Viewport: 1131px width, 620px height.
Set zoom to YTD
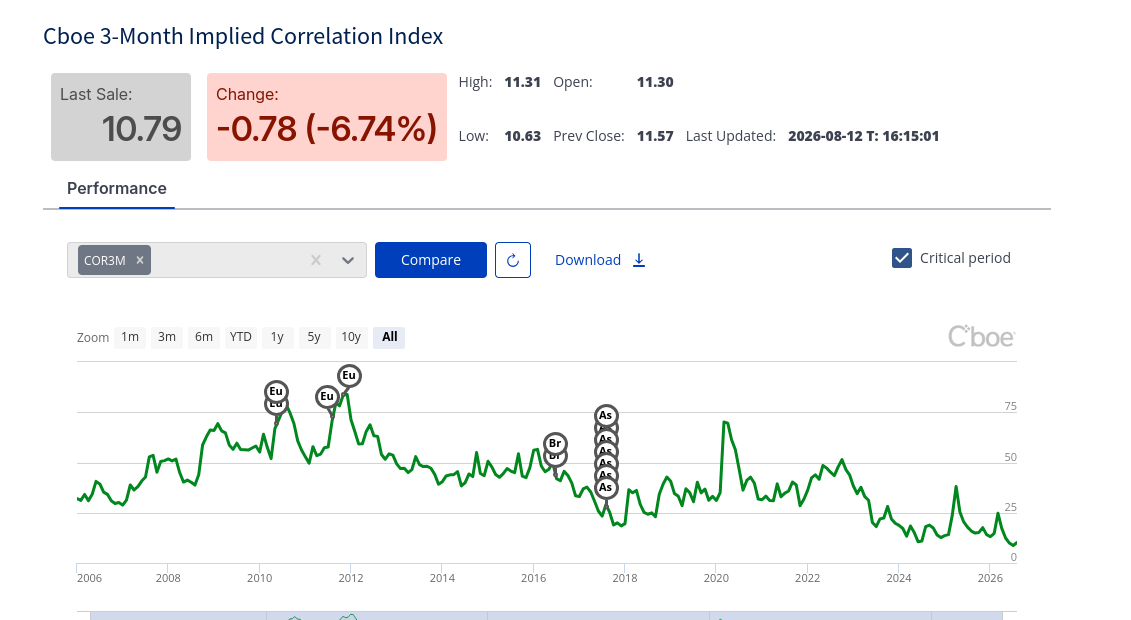coord(240,337)
